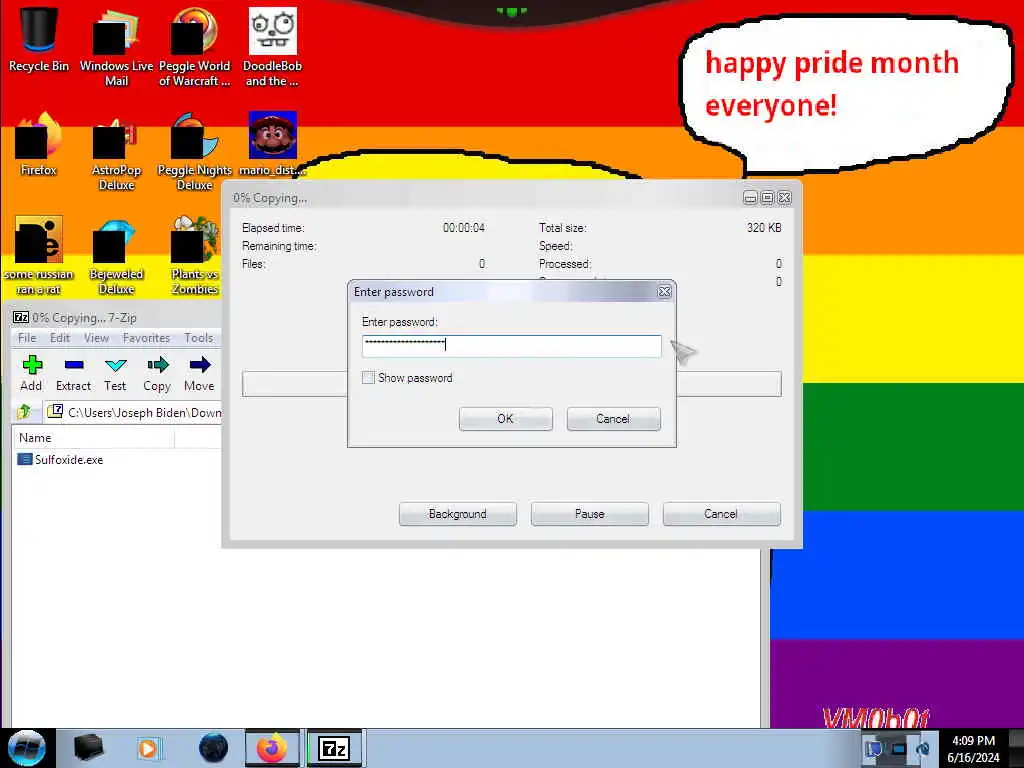Select Peggle Nights Deluxe desktop icon
The width and height of the screenshot is (1024, 768).
(195, 153)
